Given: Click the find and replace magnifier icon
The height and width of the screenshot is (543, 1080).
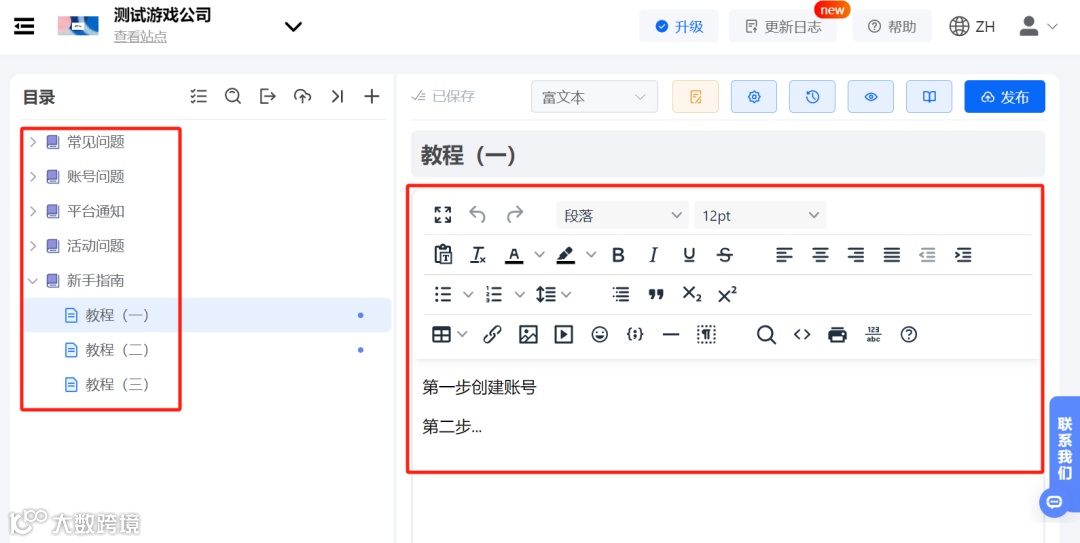Looking at the screenshot, I should pos(766,335).
